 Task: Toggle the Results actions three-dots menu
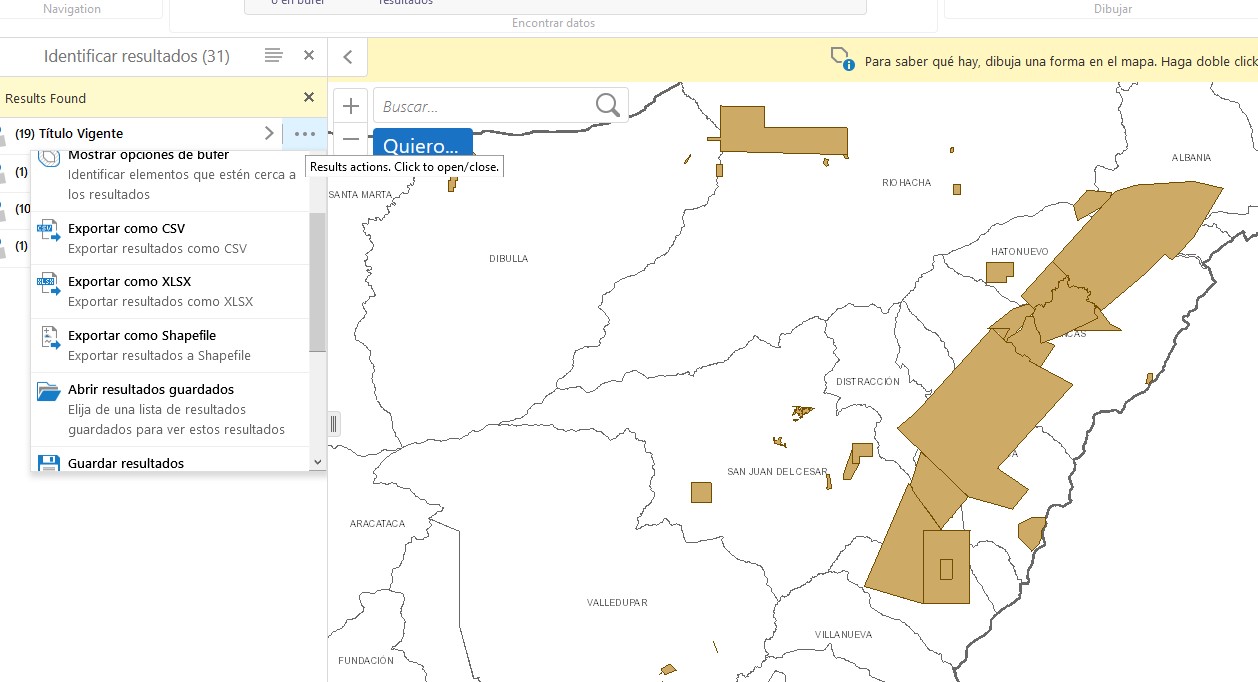point(304,133)
